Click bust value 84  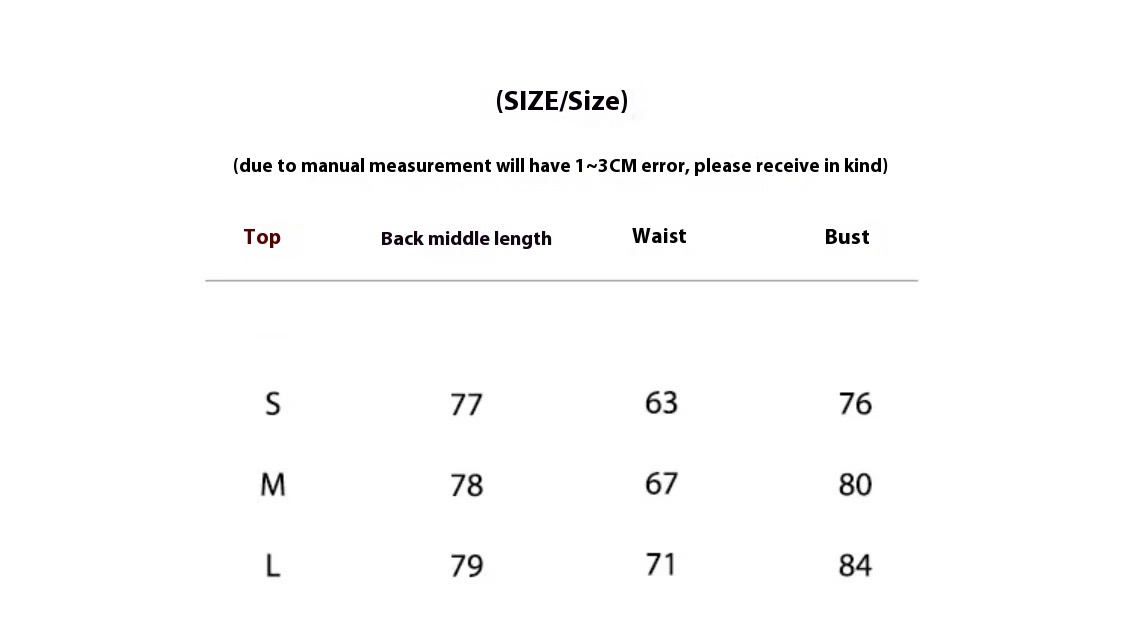855,566
